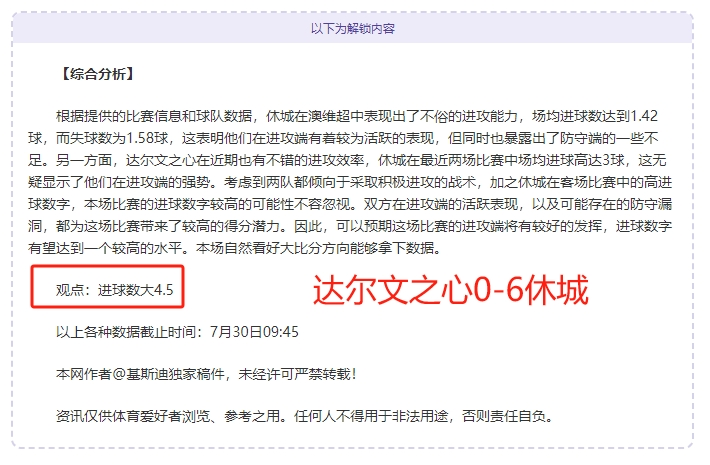
Task: Click the line '未经许可严禁转载！'
Action: [299, 374]
